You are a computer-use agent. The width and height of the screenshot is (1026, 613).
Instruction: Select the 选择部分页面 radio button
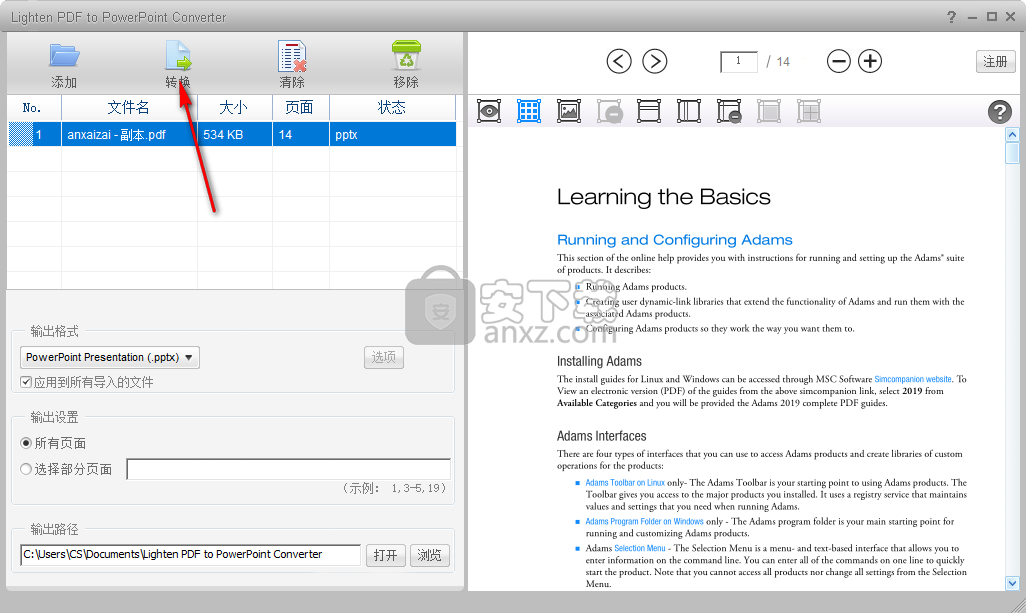pyautogui.click(x=26, y=469)
